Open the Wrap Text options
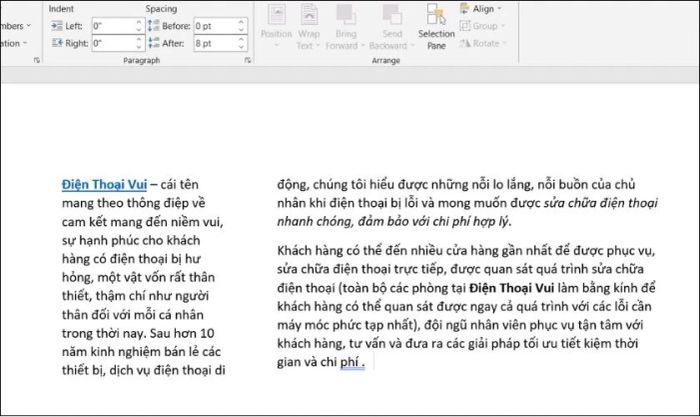 [308, 26]
